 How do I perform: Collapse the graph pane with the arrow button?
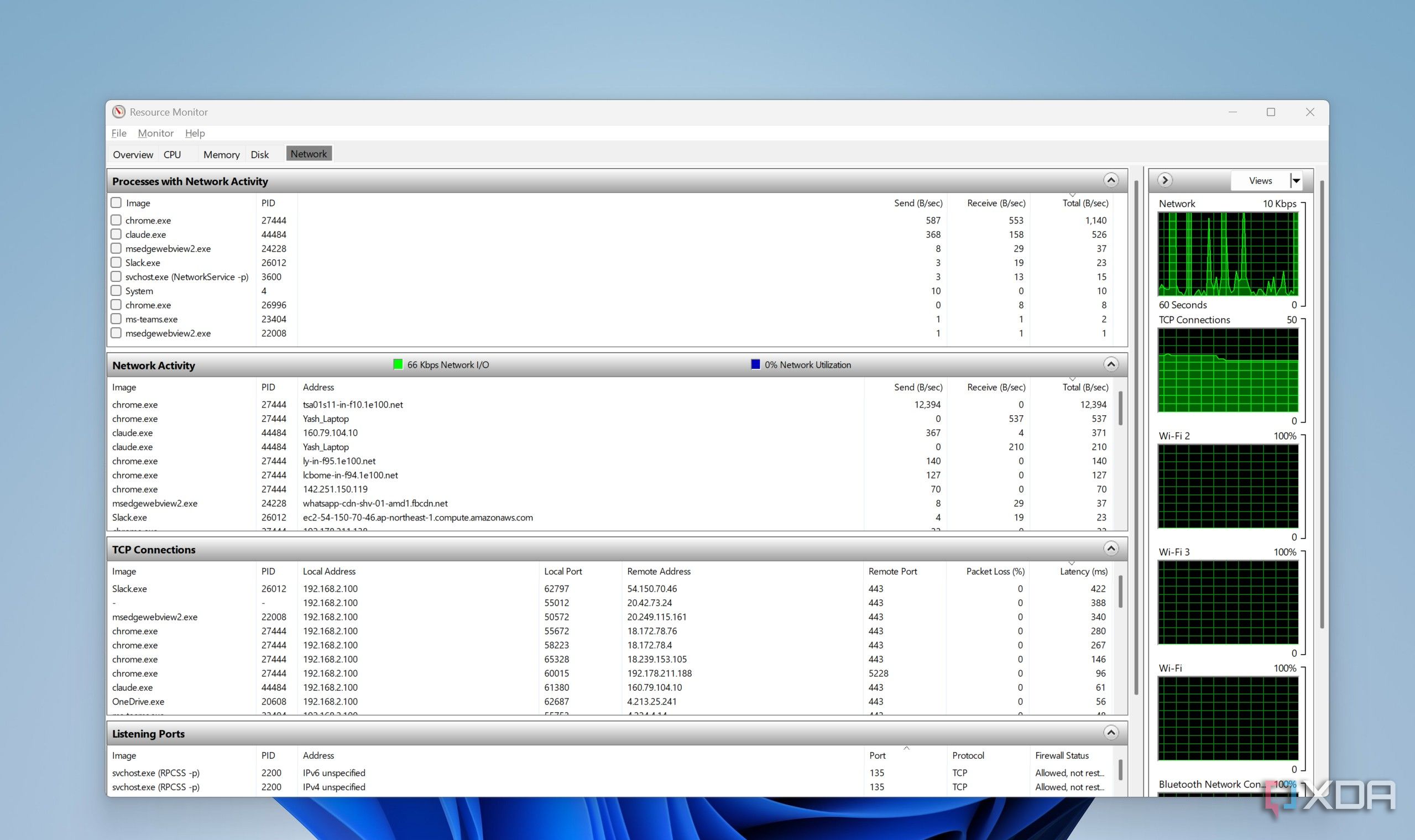(1165, 180)
